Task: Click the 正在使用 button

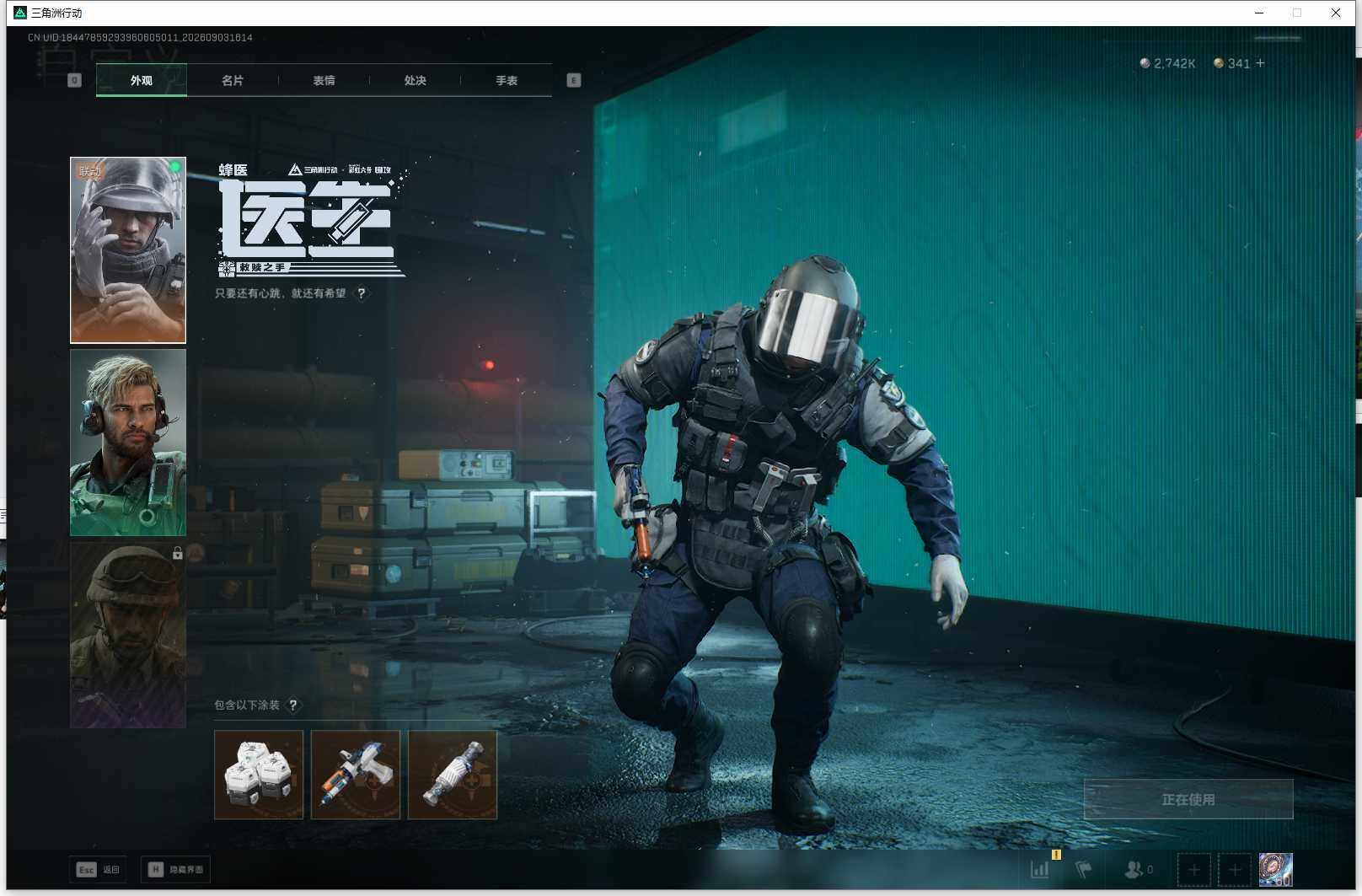Action: [x=1188, y=799]
